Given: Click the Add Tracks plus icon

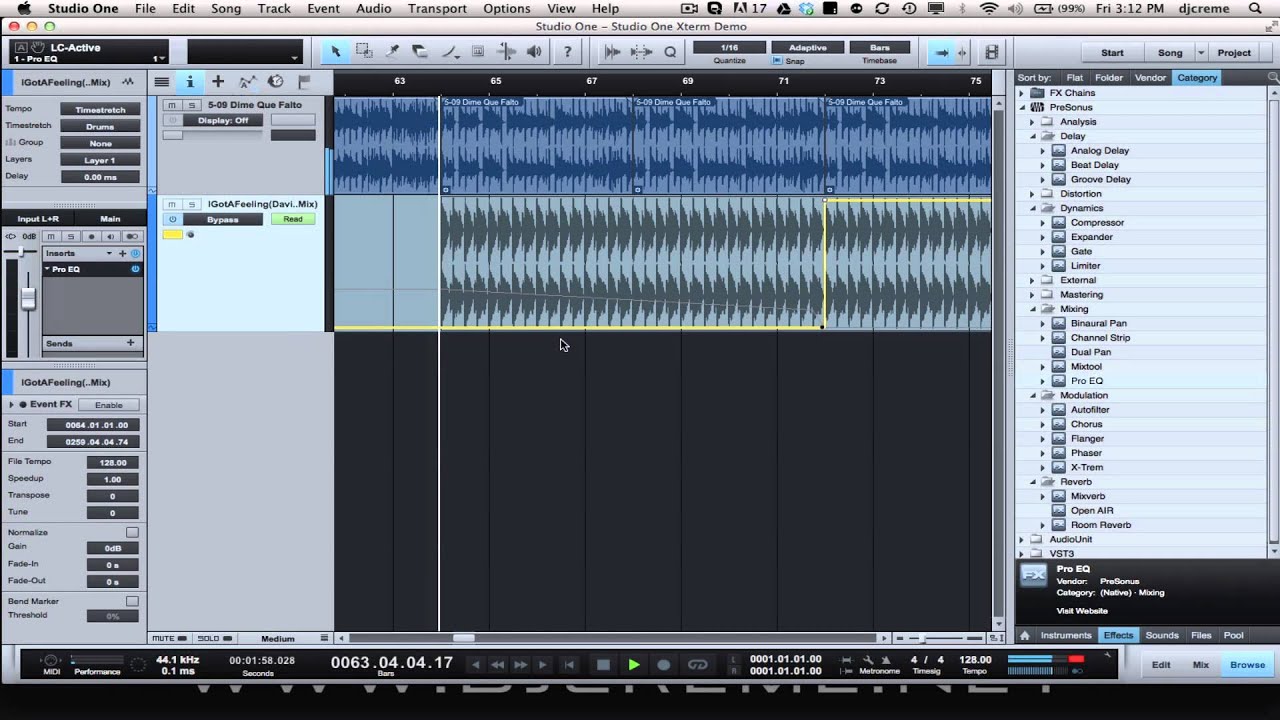Looking at the screenshot, I should click(x=218, y=81).
